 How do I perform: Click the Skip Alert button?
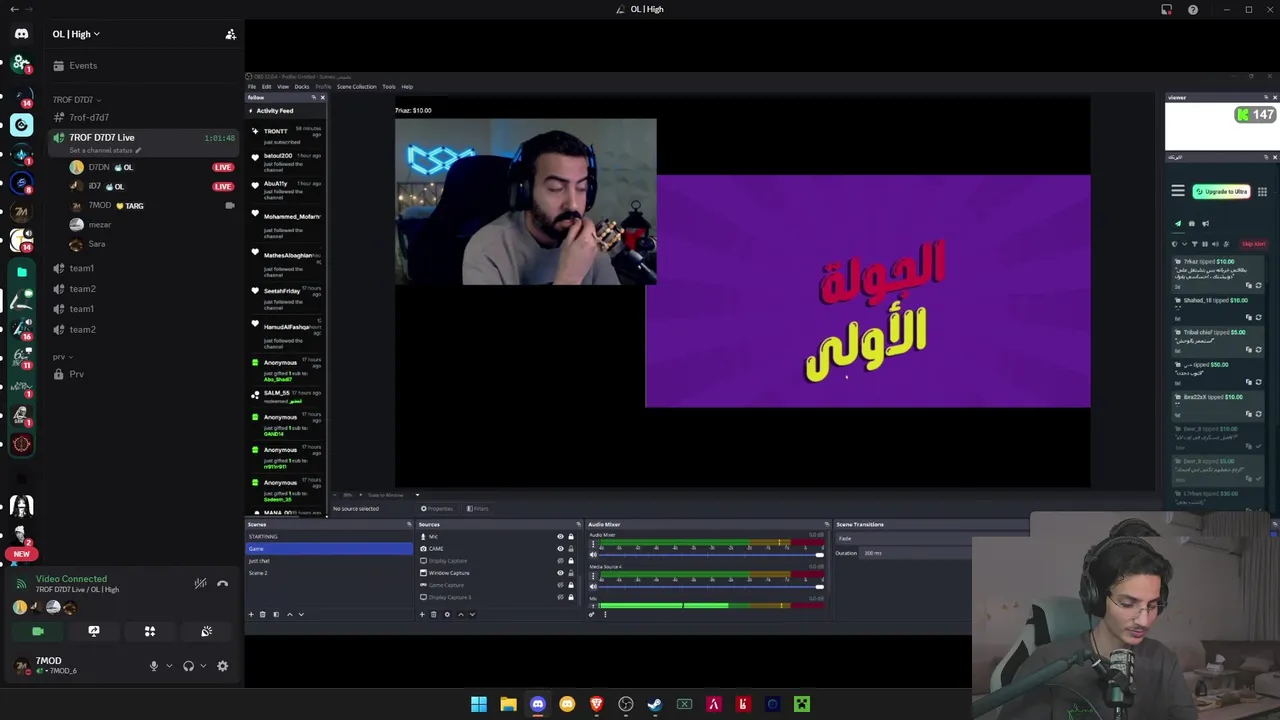[1253, 244]
